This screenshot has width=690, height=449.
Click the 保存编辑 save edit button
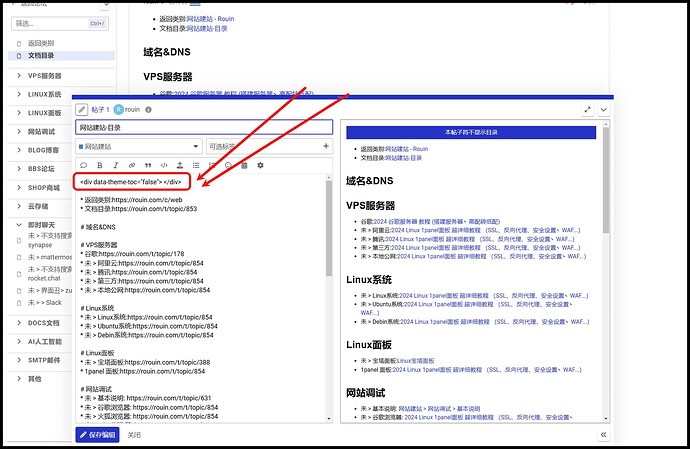[97, 434]
